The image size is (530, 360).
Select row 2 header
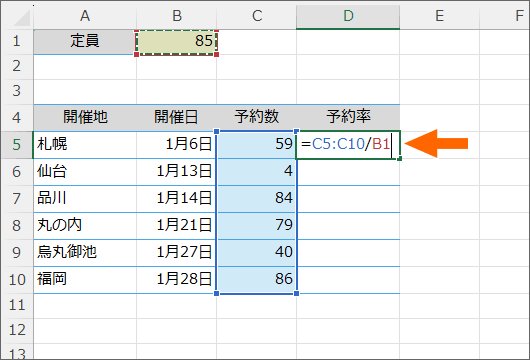point(17,67)
